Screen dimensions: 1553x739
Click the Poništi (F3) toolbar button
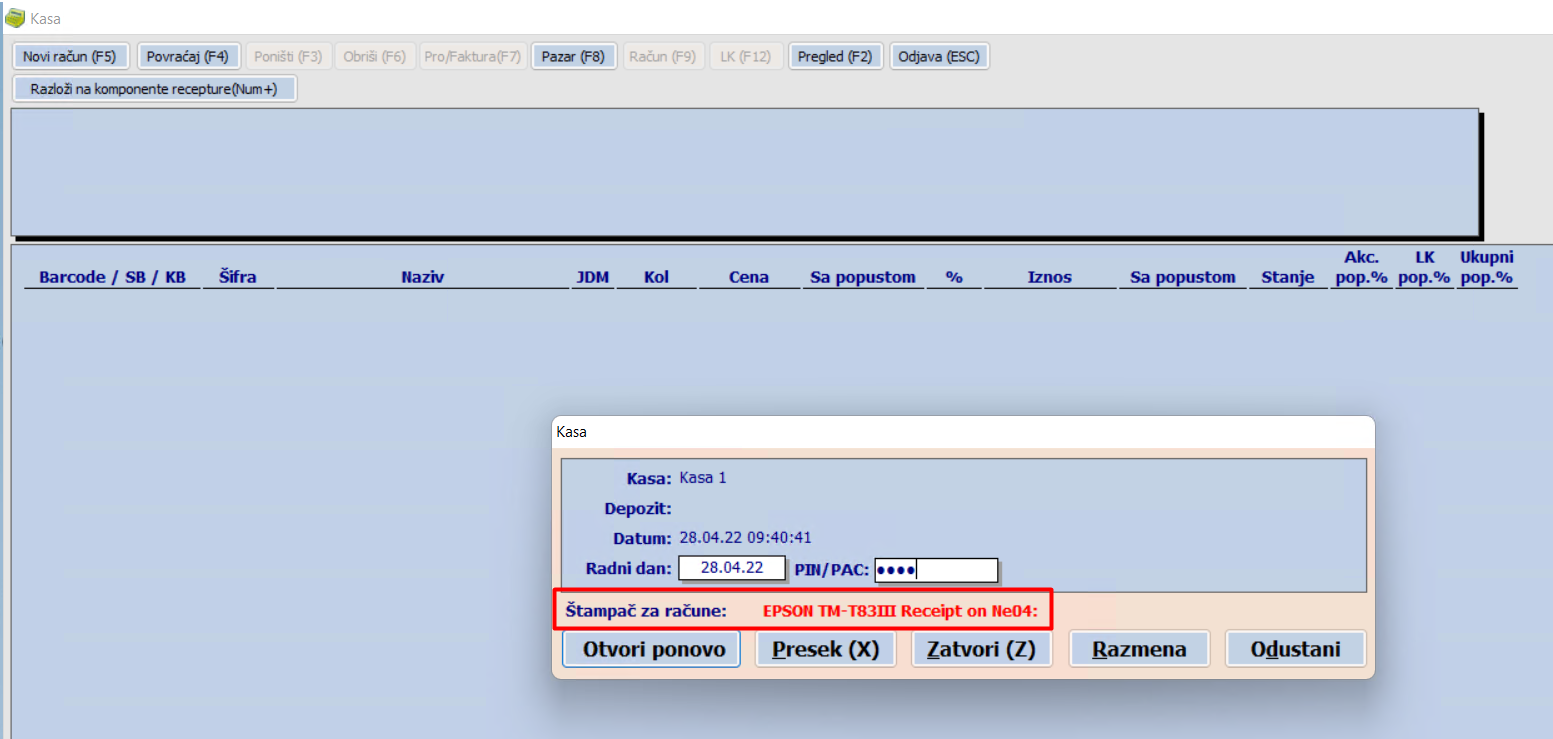click(x=288, y=56)
